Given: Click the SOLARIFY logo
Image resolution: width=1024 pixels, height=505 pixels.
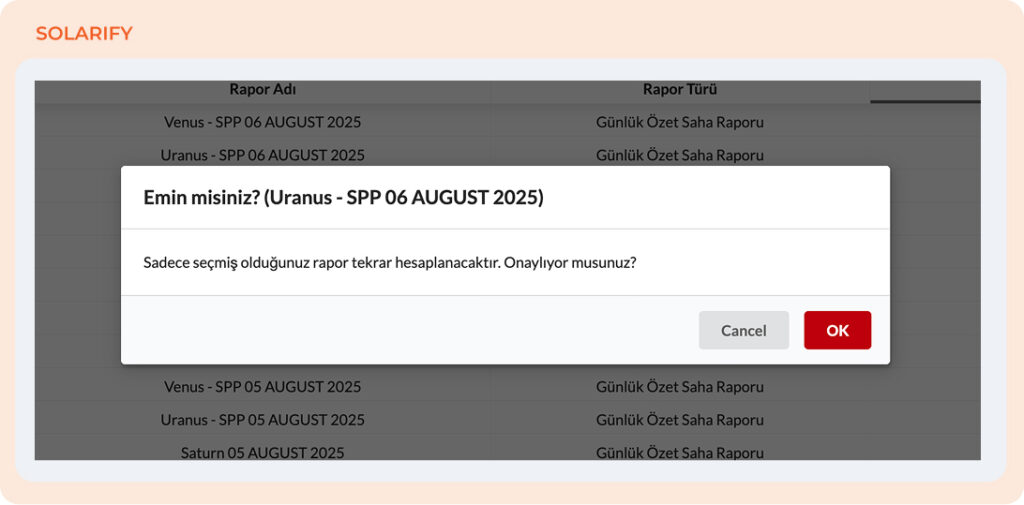Looking at the screenshot, I should click(x=84, y=34).
